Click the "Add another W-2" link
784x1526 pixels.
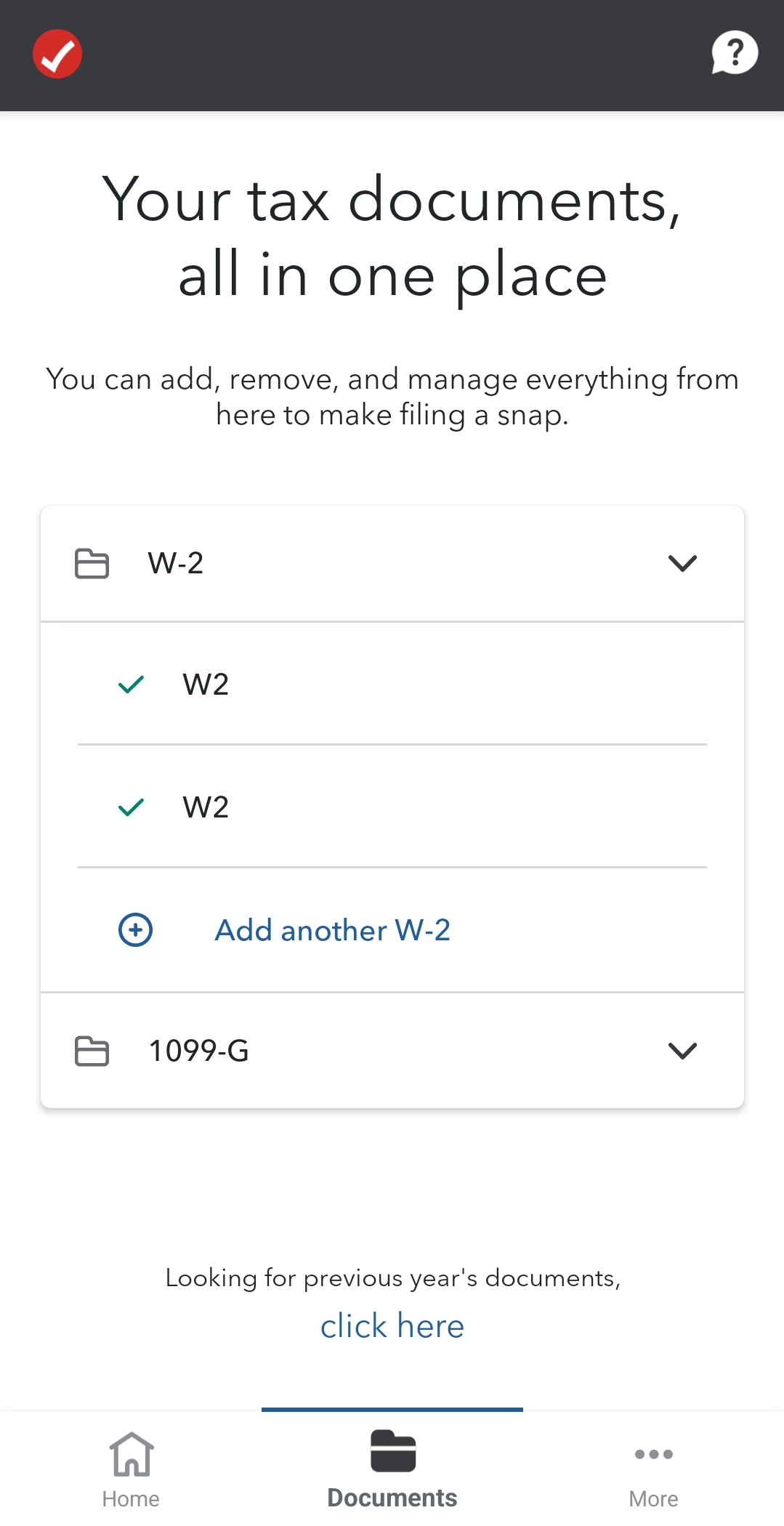tap(332, 930)
